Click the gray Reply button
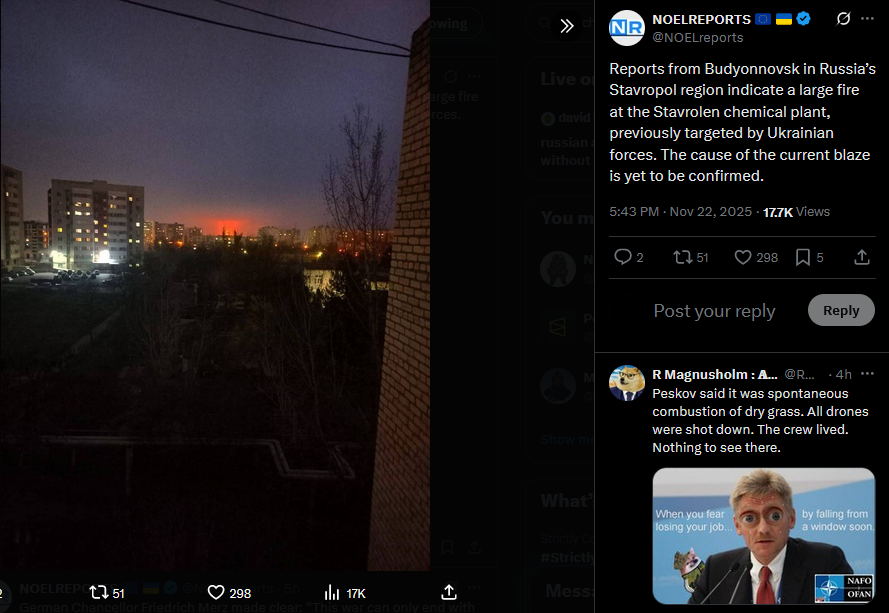The height and width of the screenshot is (613, 889). tap(841, 310)
